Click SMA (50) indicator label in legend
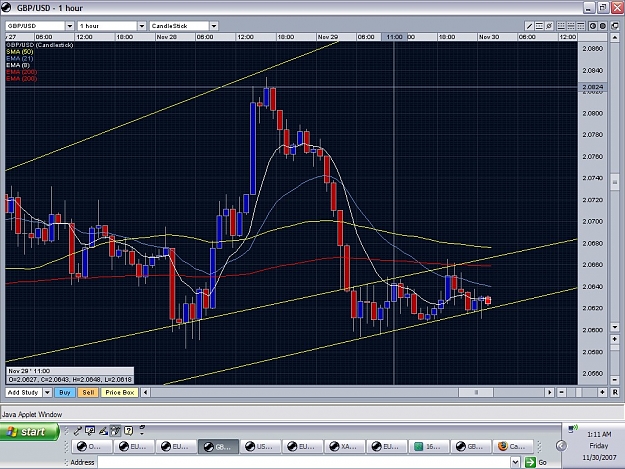 pos(20,52)
